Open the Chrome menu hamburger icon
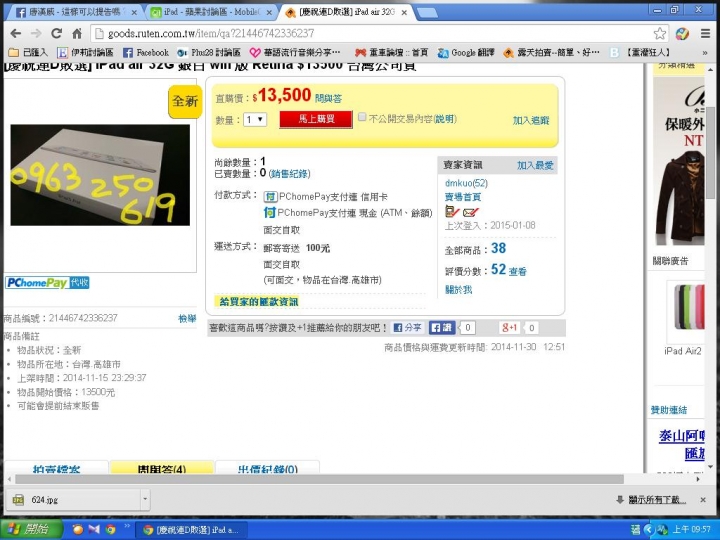 (x=705, y=34)
